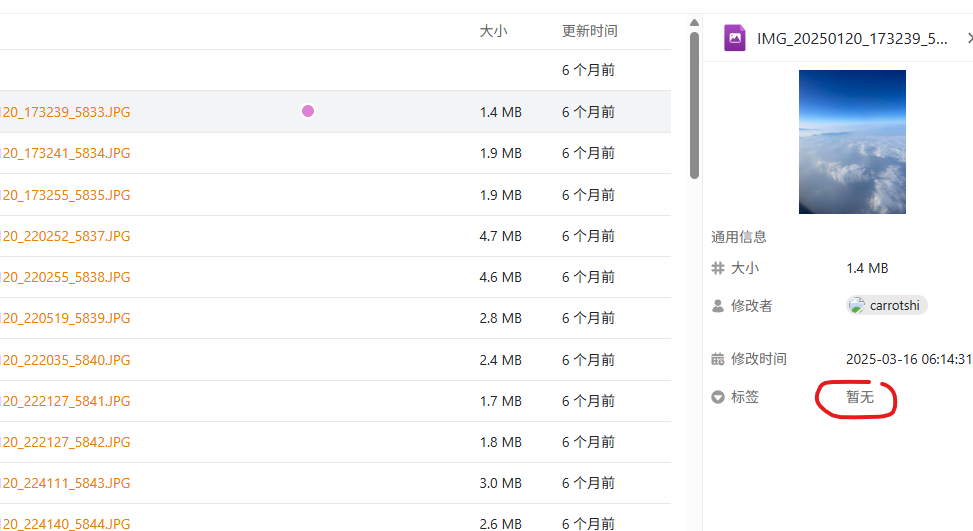973x531 pixels.
Task: Click 6 个月前 in the 5843 file row
Action: pyautogui.click(x=588, y=483)
